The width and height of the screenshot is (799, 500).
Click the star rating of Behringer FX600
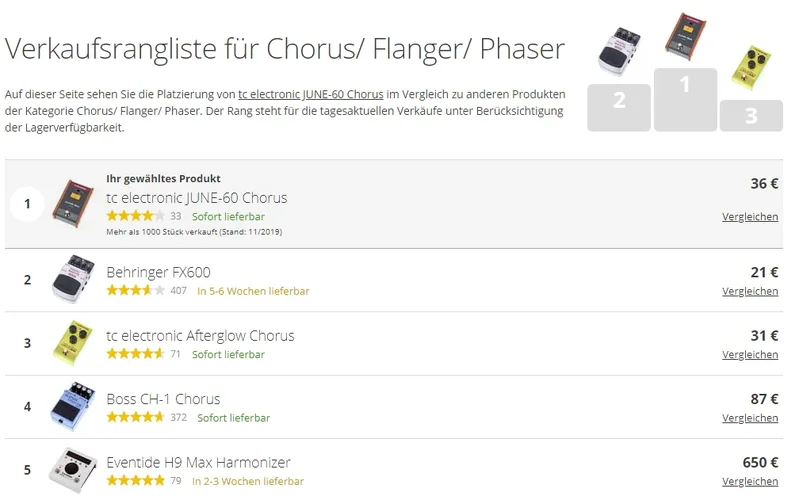pos(135,291)
